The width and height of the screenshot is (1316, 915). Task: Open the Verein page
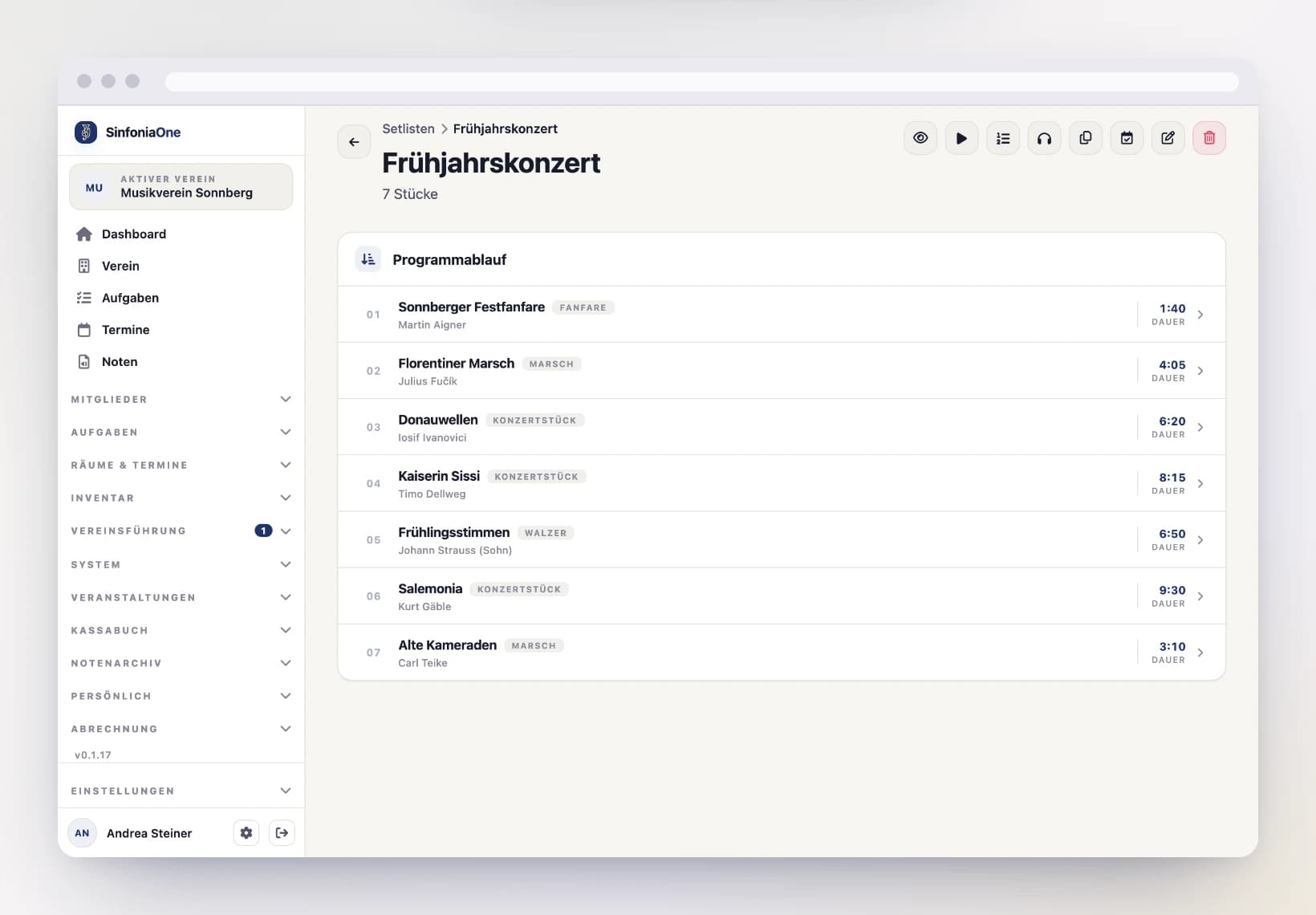pos(181,266)
